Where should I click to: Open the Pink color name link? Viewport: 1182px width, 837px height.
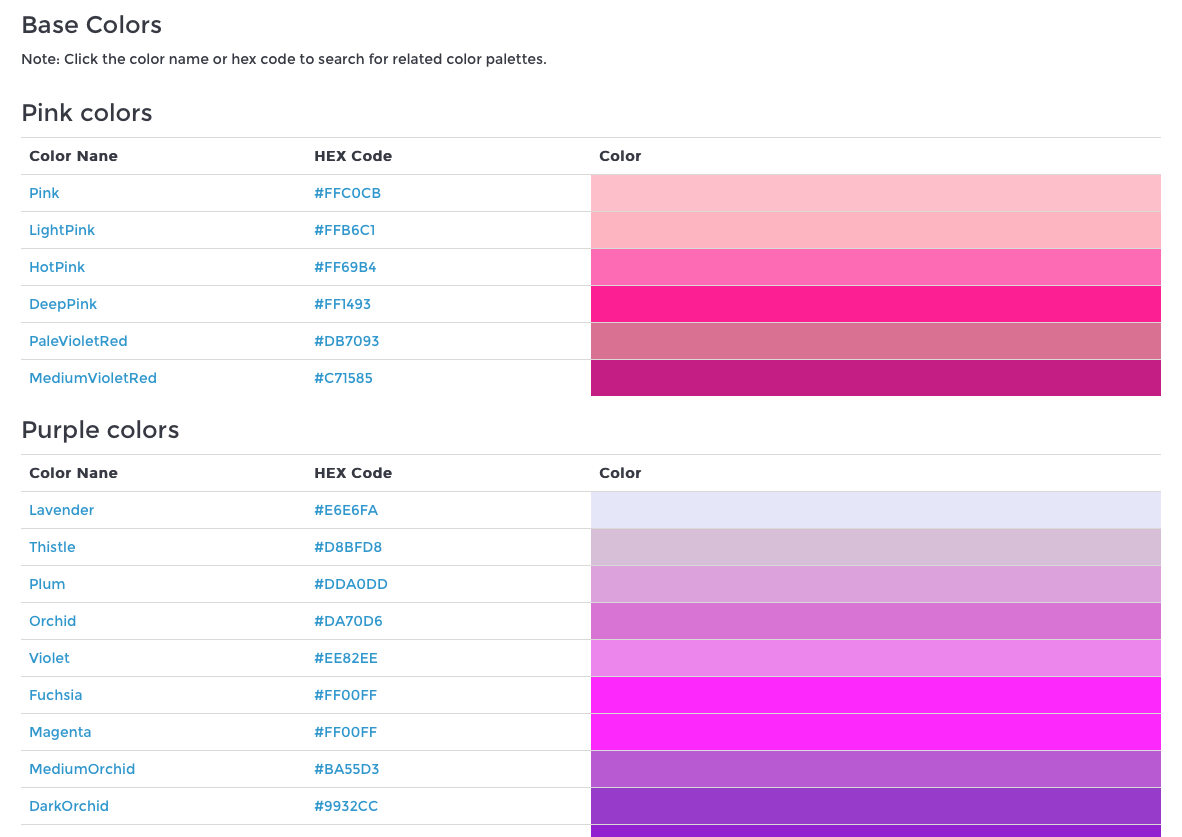44,193
